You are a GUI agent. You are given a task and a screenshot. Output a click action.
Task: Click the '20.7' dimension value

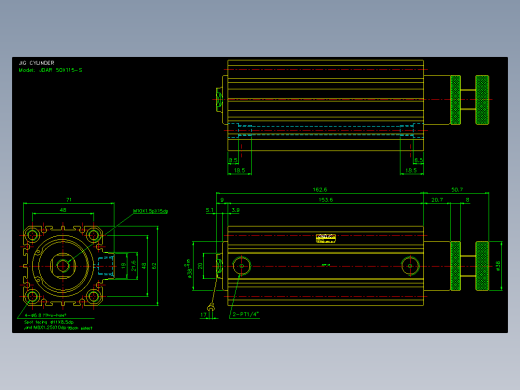point(437,200)
